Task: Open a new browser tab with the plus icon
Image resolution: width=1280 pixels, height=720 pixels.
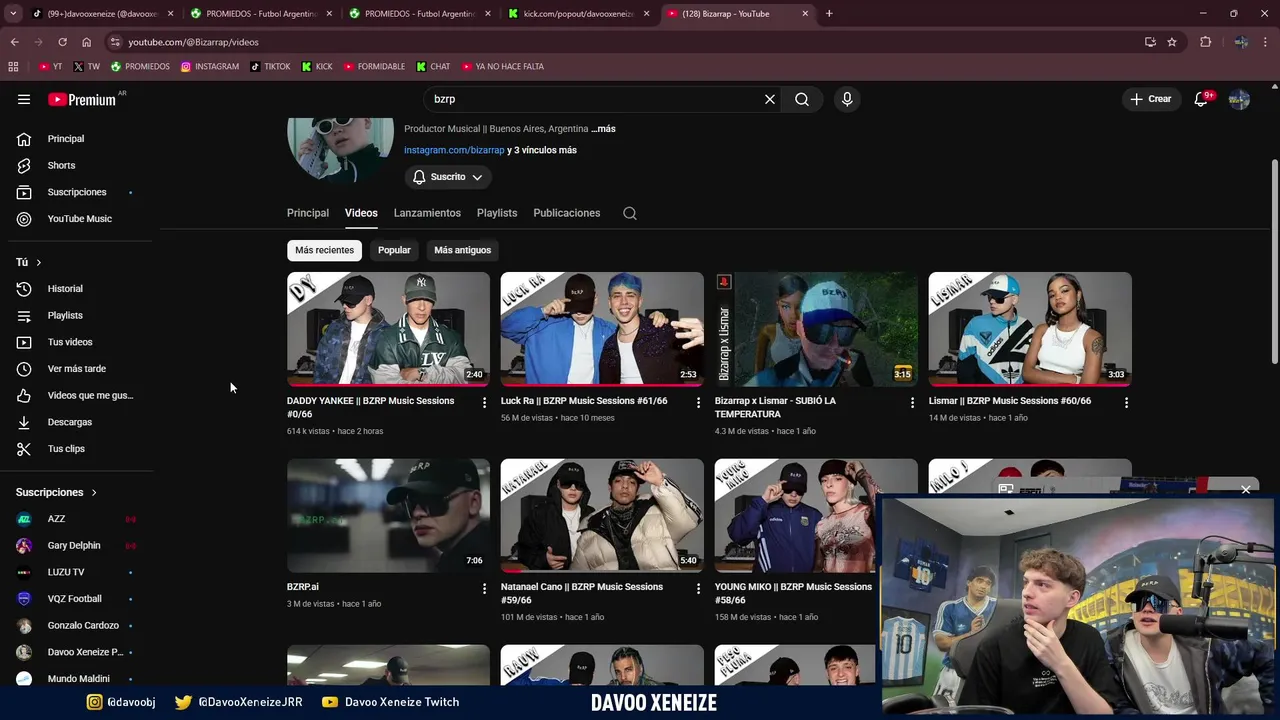Action: pos(829,13)
